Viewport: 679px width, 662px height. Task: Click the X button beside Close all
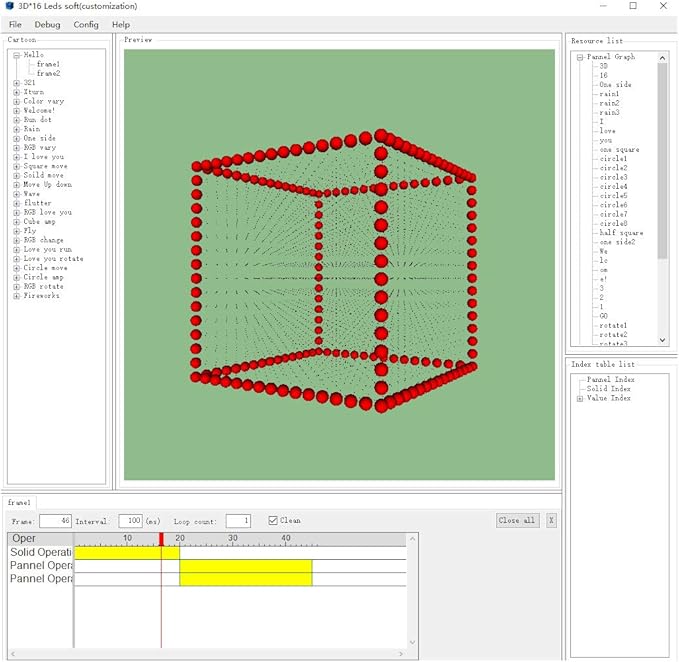coord(551,520)
